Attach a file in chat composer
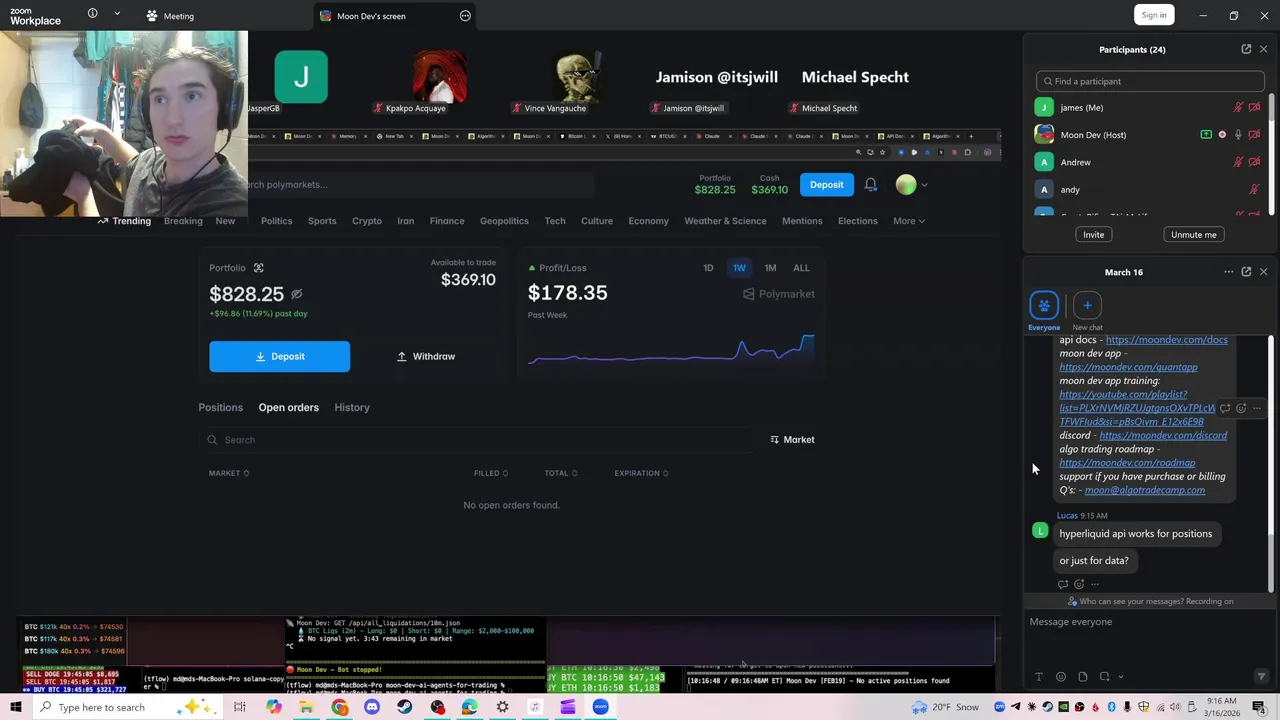Viewport: 1280px width, 720px height. click(x=1083, y=677)
